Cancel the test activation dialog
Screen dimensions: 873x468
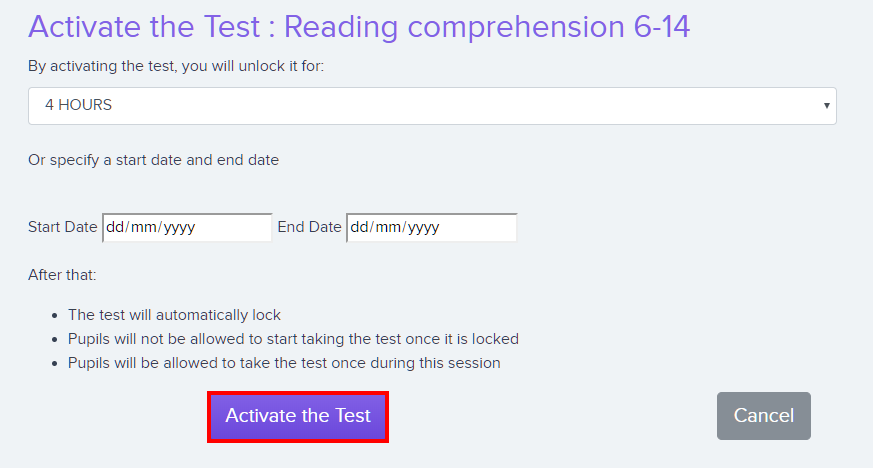point(763,416)
